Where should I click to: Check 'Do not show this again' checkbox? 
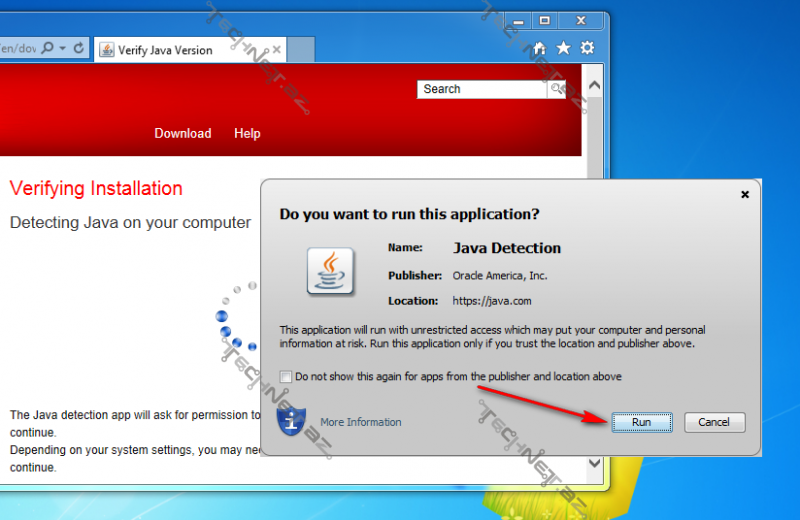[x=286, y=377]
